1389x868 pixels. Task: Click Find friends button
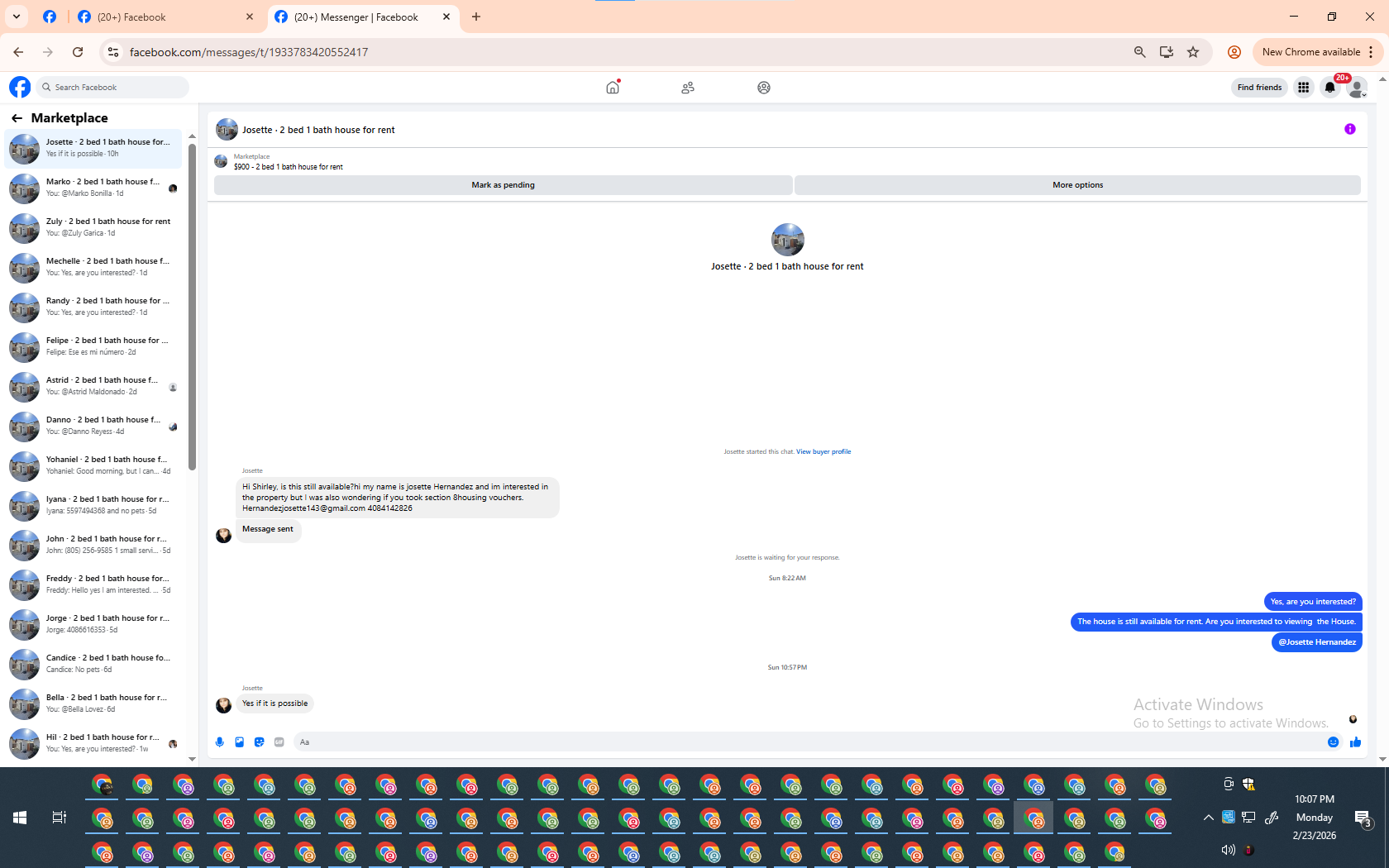pos(1259,87)
